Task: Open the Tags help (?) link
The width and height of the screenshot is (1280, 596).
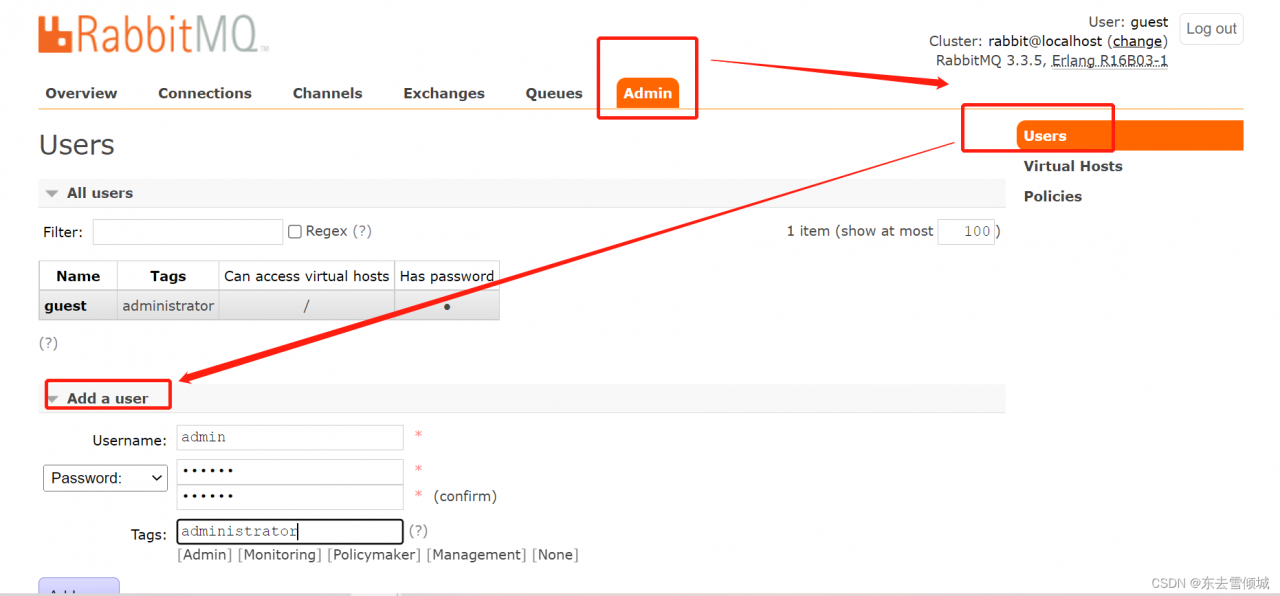Action: tap(418, 531)
